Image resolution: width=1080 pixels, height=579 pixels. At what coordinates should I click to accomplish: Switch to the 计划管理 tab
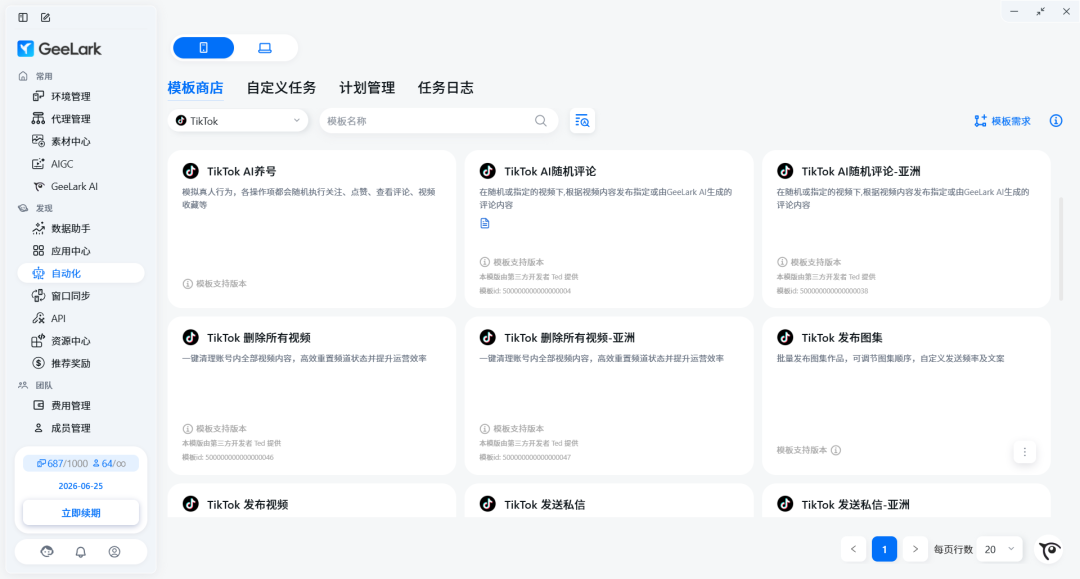367,88
